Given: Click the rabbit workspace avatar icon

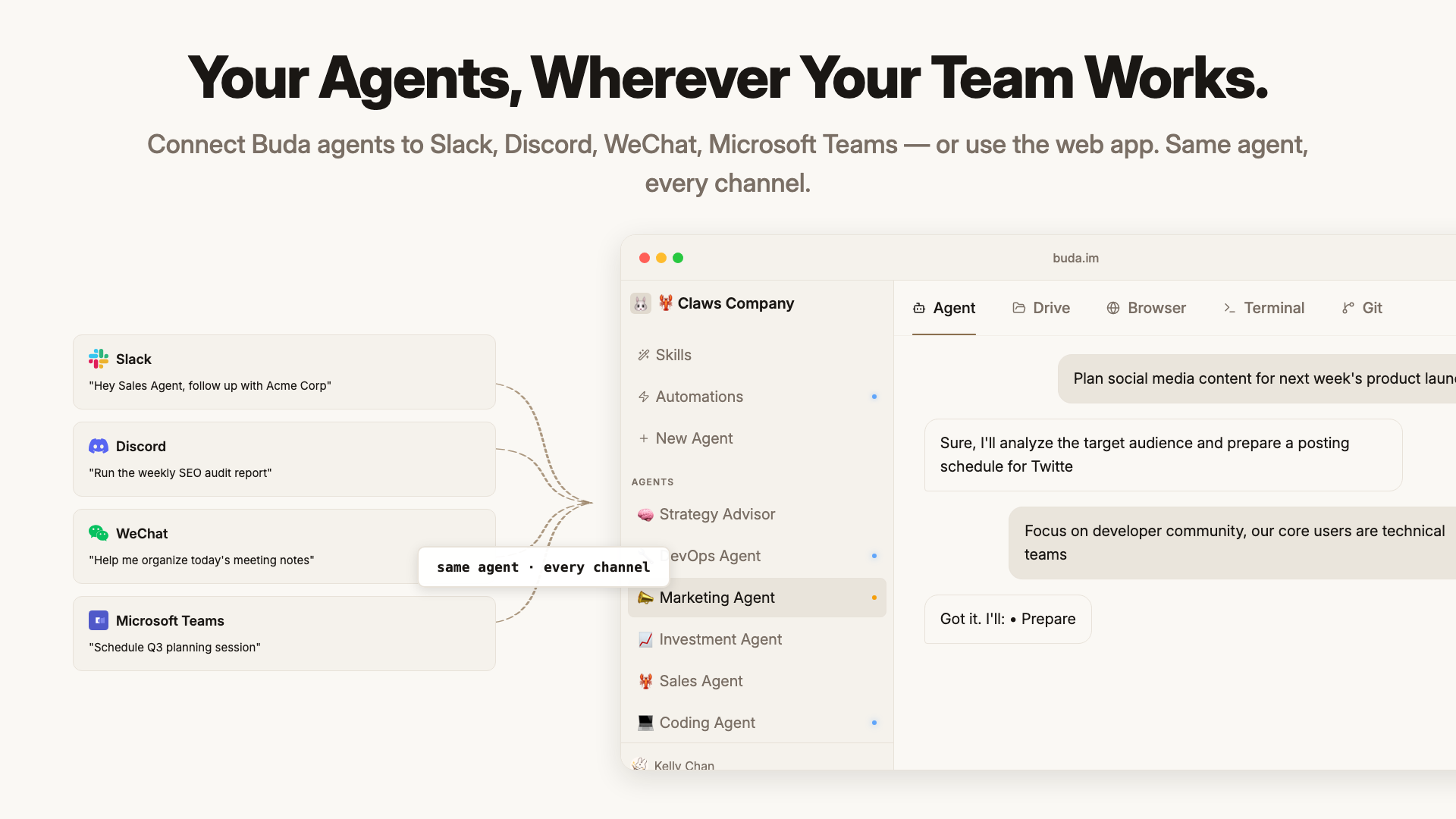Looking at the screenshot, I should [x=641, y=303].
